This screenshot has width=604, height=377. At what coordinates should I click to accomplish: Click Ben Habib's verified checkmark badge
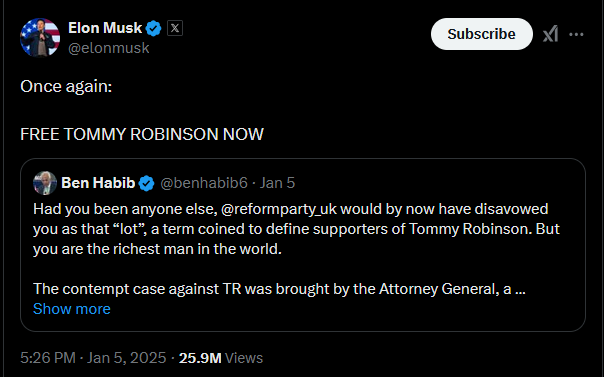tap(146, 183)
